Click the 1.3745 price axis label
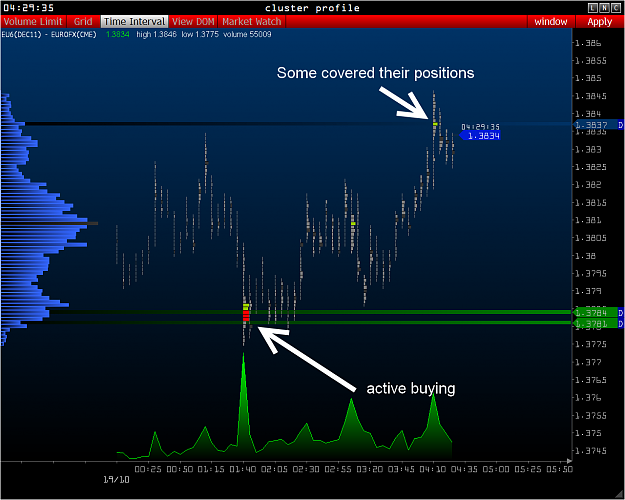Viewport: 625px width, 500px height. tap(591, 451)
